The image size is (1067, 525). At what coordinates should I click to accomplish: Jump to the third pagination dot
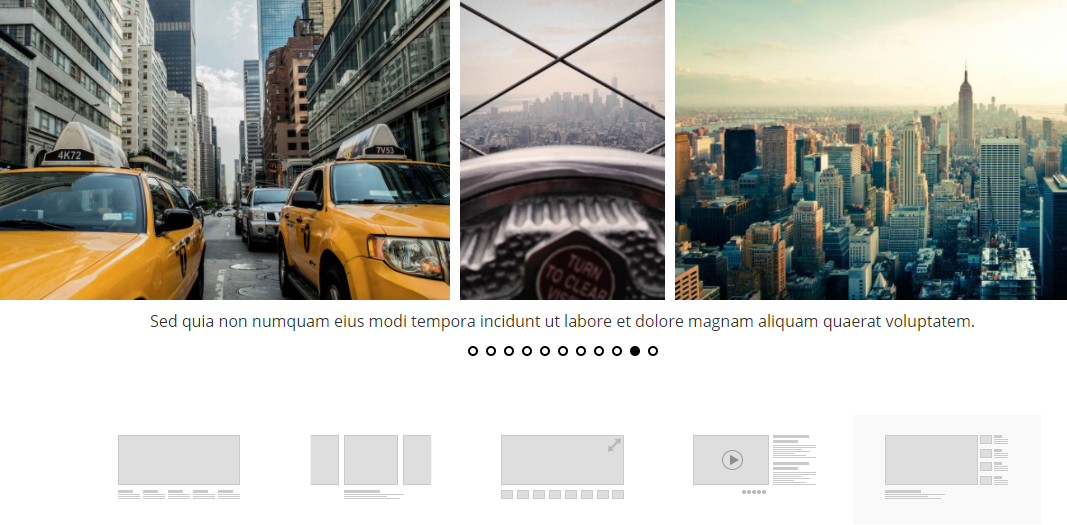tap(509, 351)
